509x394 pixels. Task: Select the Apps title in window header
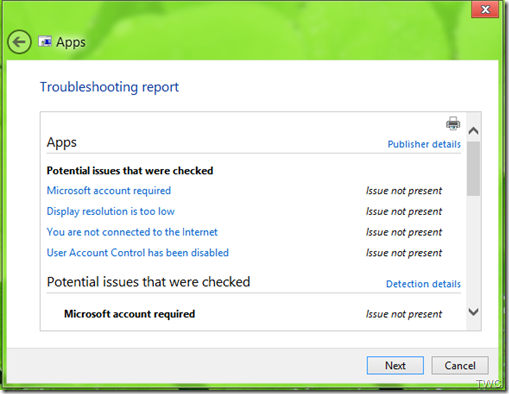pyautogui.click(x=71, y=42)
